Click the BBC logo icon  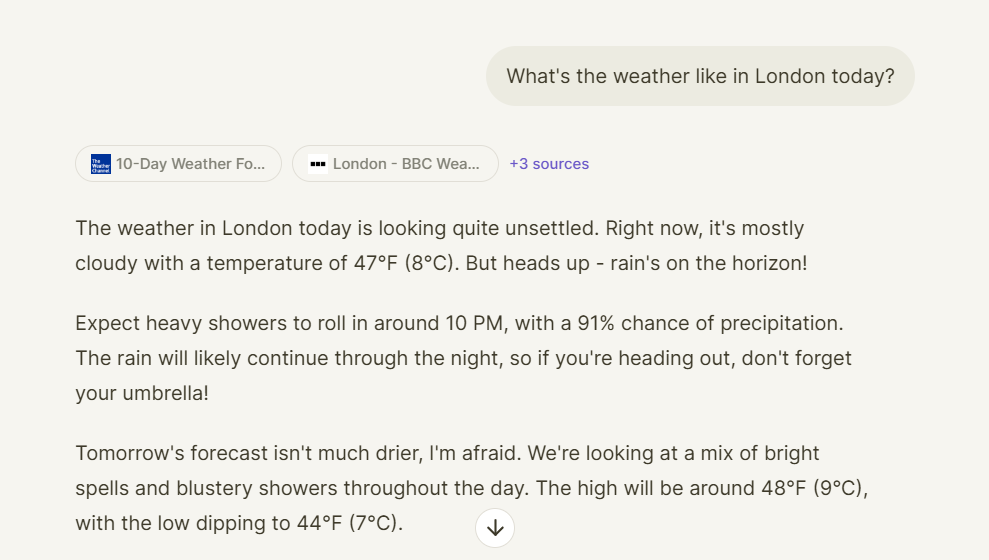pos(318,164)
